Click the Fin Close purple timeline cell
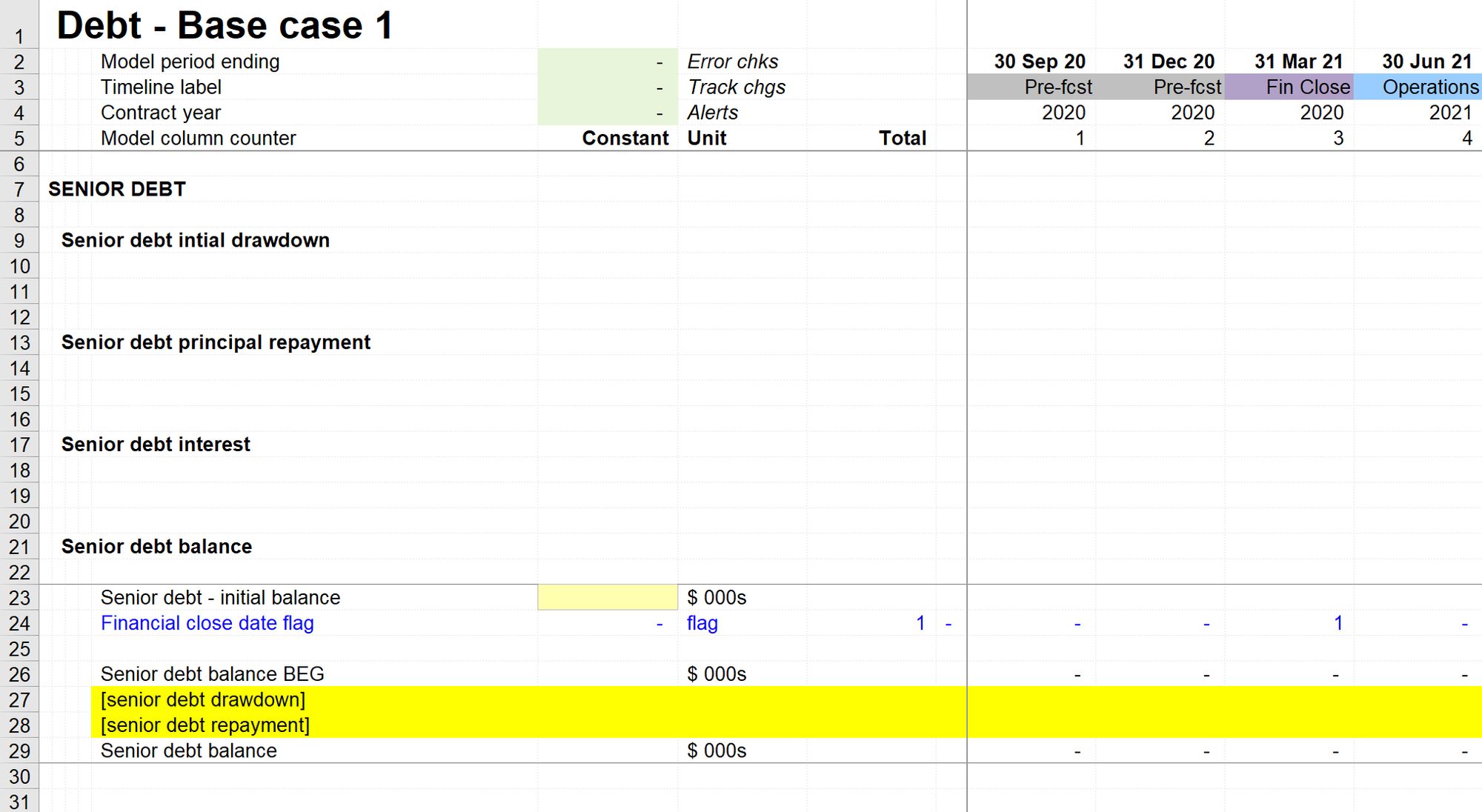This screenshot has height=812, width=1482. coord(1289,87)
